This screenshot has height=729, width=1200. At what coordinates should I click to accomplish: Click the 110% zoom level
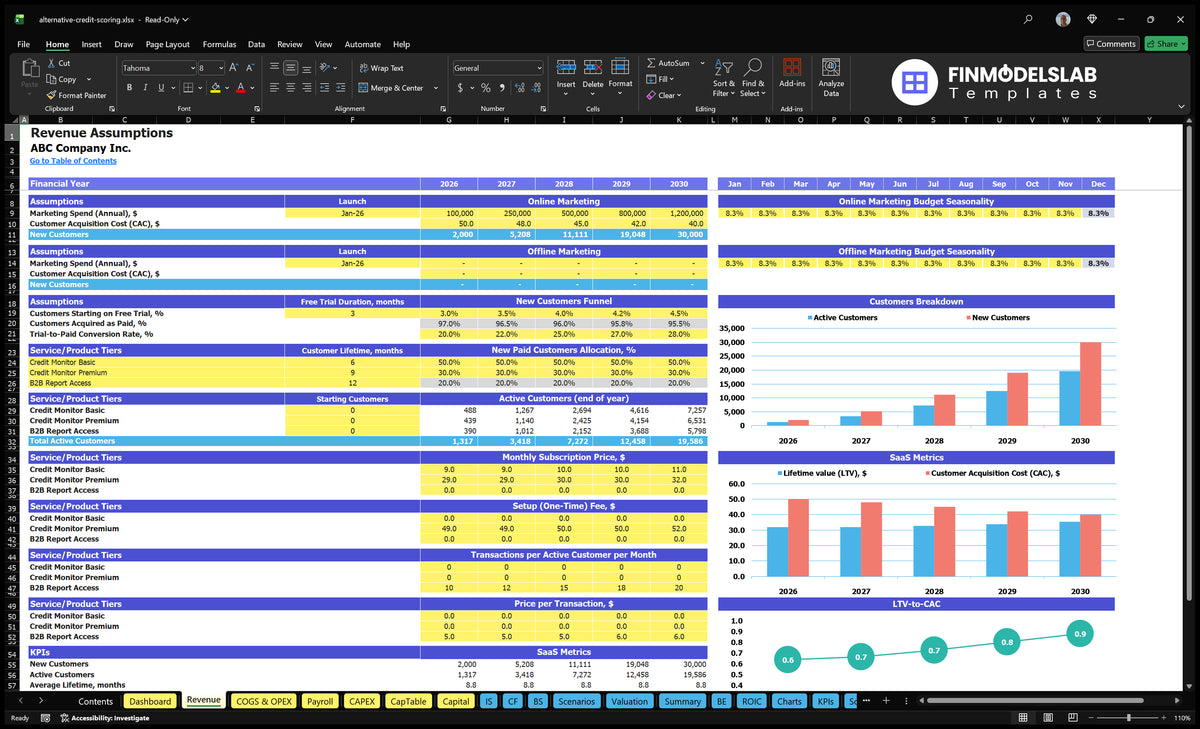point(1181,718)
